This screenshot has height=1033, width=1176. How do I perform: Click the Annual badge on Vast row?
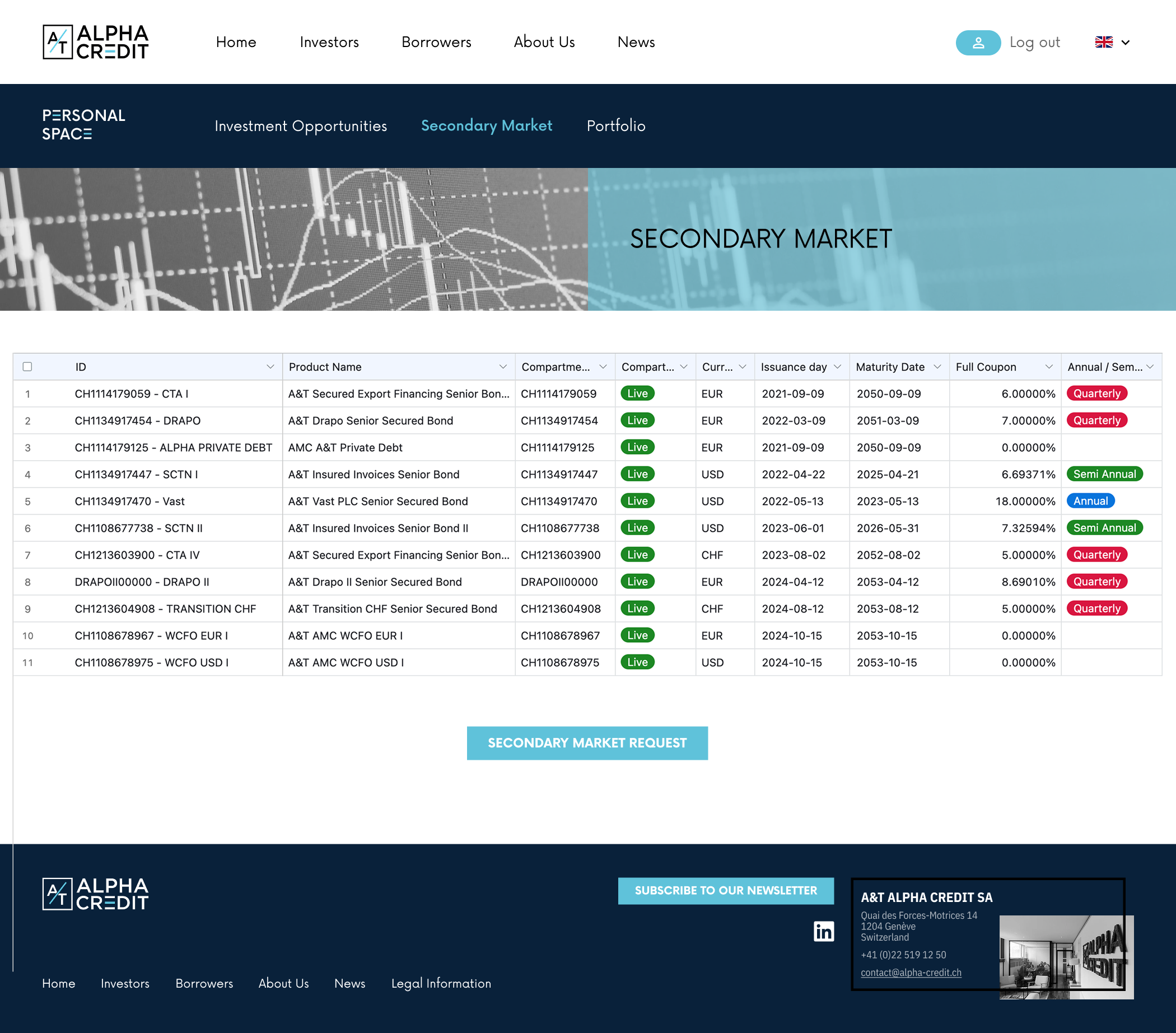pyautogui.click(x=1090, y=501)
